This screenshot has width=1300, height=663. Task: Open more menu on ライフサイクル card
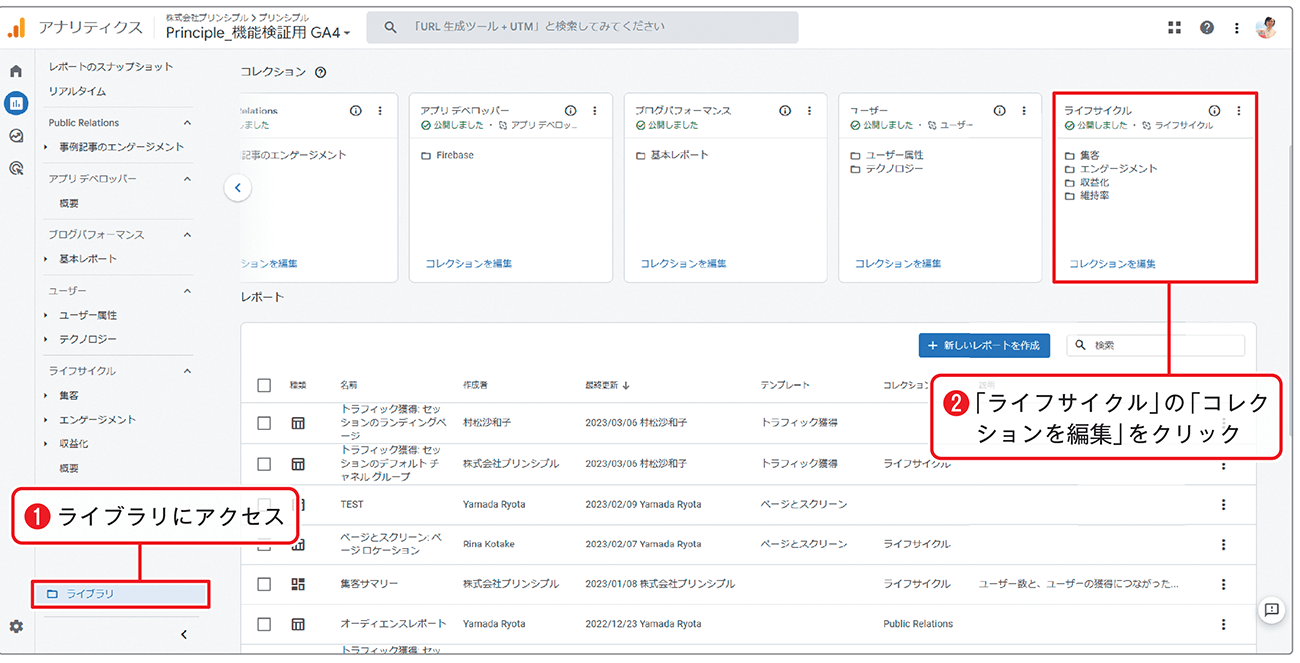pos(1239,111)
